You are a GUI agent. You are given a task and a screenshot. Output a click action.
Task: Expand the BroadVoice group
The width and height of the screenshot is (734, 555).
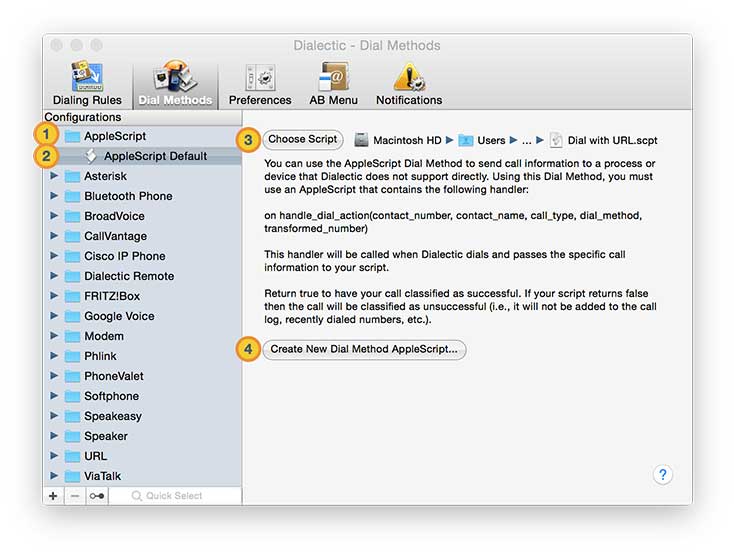(54, 216)
